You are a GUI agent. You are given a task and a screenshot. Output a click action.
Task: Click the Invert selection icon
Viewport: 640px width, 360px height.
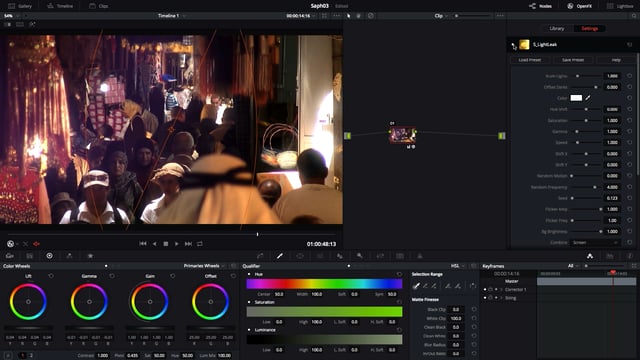coord(473,286)
